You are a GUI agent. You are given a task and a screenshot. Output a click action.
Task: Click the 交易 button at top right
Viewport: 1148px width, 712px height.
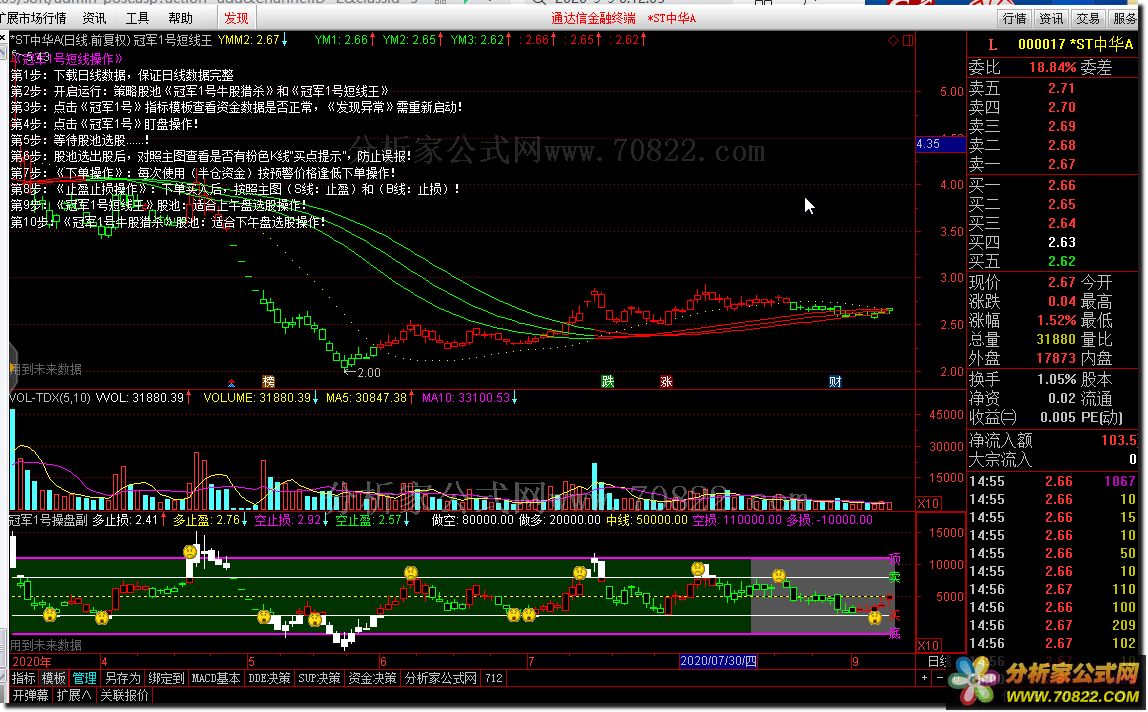click(x=1088, y=18)
